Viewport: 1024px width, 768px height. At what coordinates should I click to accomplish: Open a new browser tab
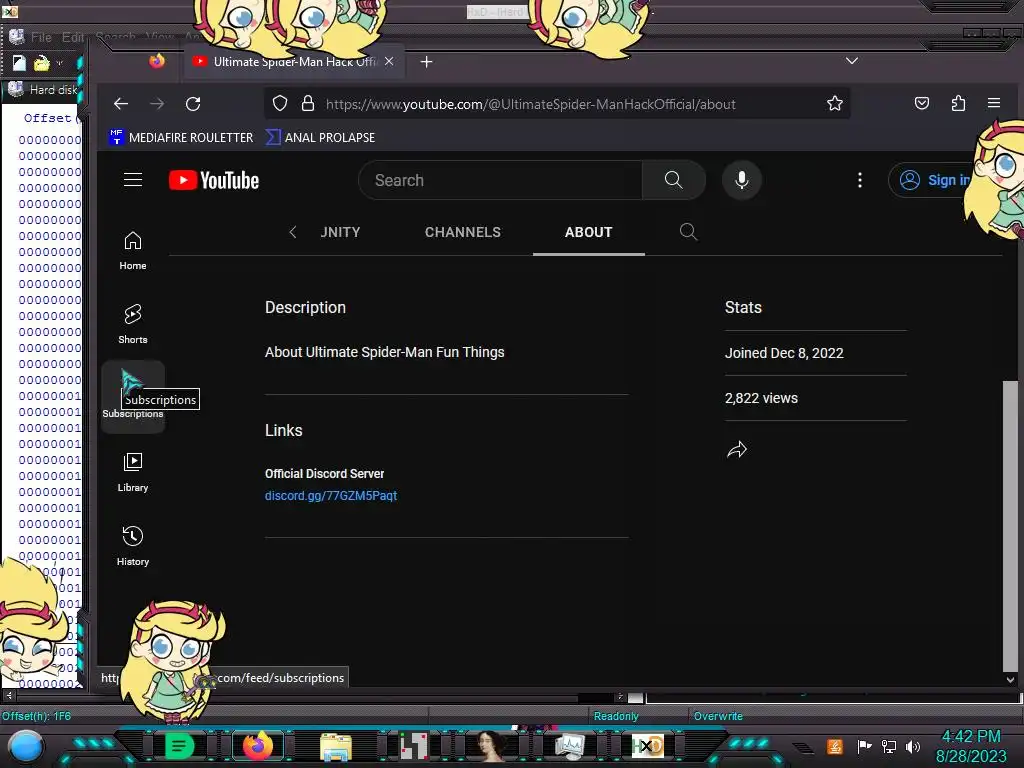click(x=426, y=61)
